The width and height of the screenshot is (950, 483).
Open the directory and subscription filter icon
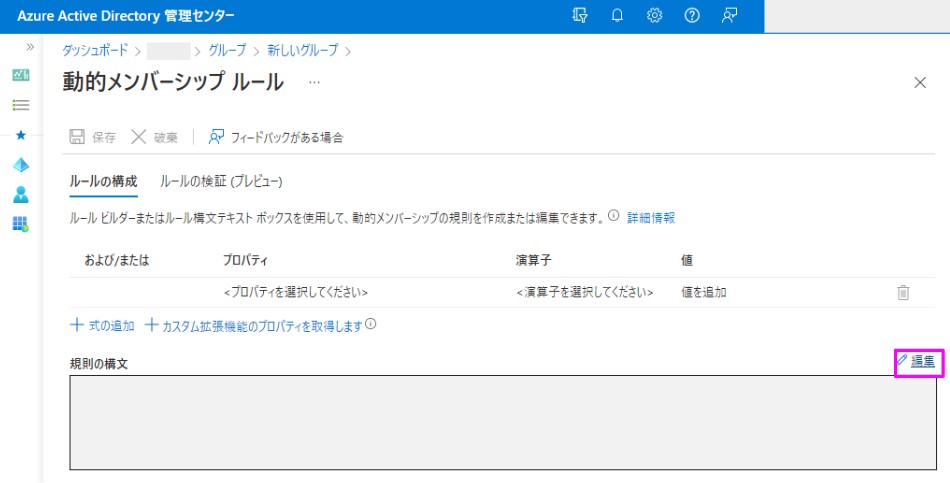coord(579,16)
